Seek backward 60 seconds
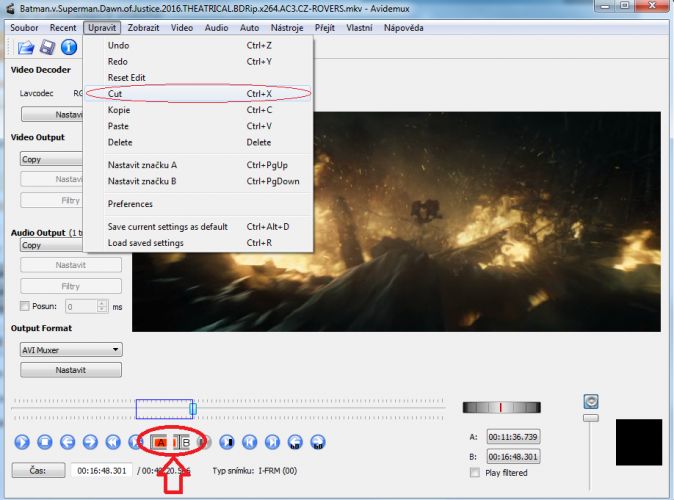This screenshot has height=500, width=674. point(295,442)
